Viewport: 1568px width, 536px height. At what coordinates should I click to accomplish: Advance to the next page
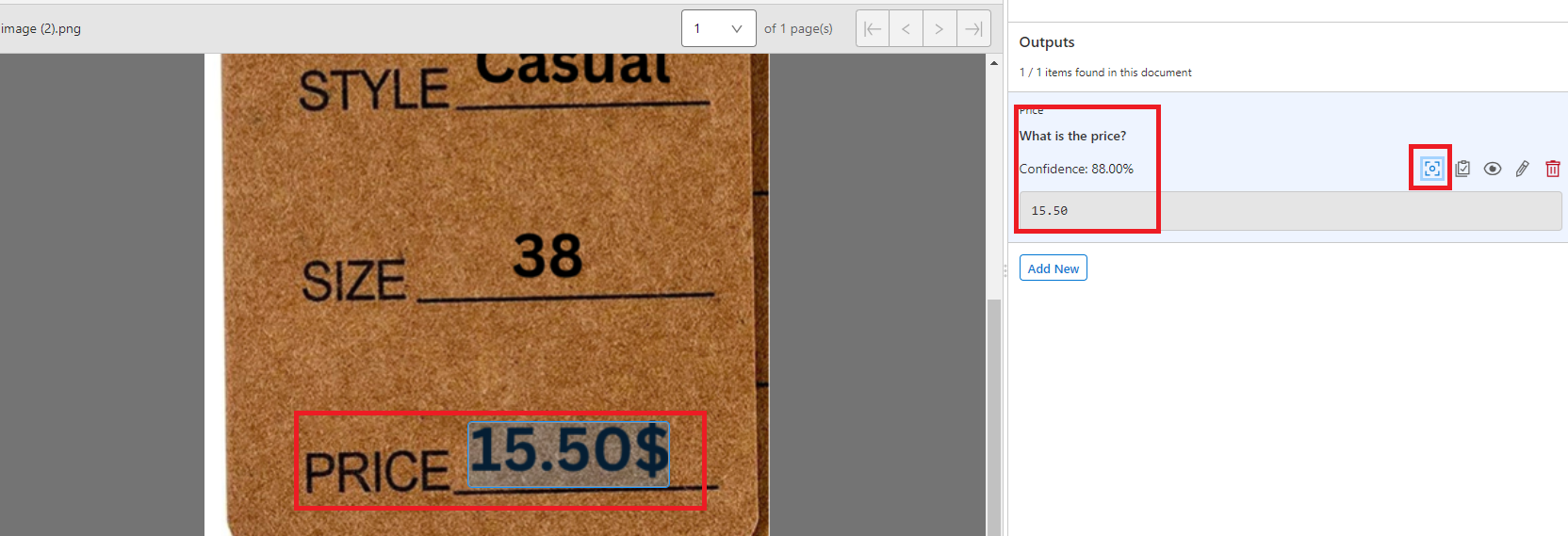939,28
